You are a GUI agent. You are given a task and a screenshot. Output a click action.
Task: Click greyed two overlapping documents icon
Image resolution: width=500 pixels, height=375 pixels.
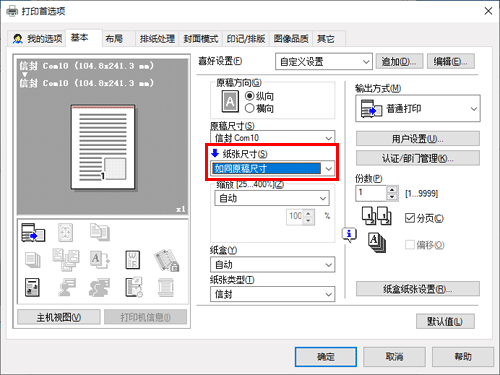(x=99, y=232)
